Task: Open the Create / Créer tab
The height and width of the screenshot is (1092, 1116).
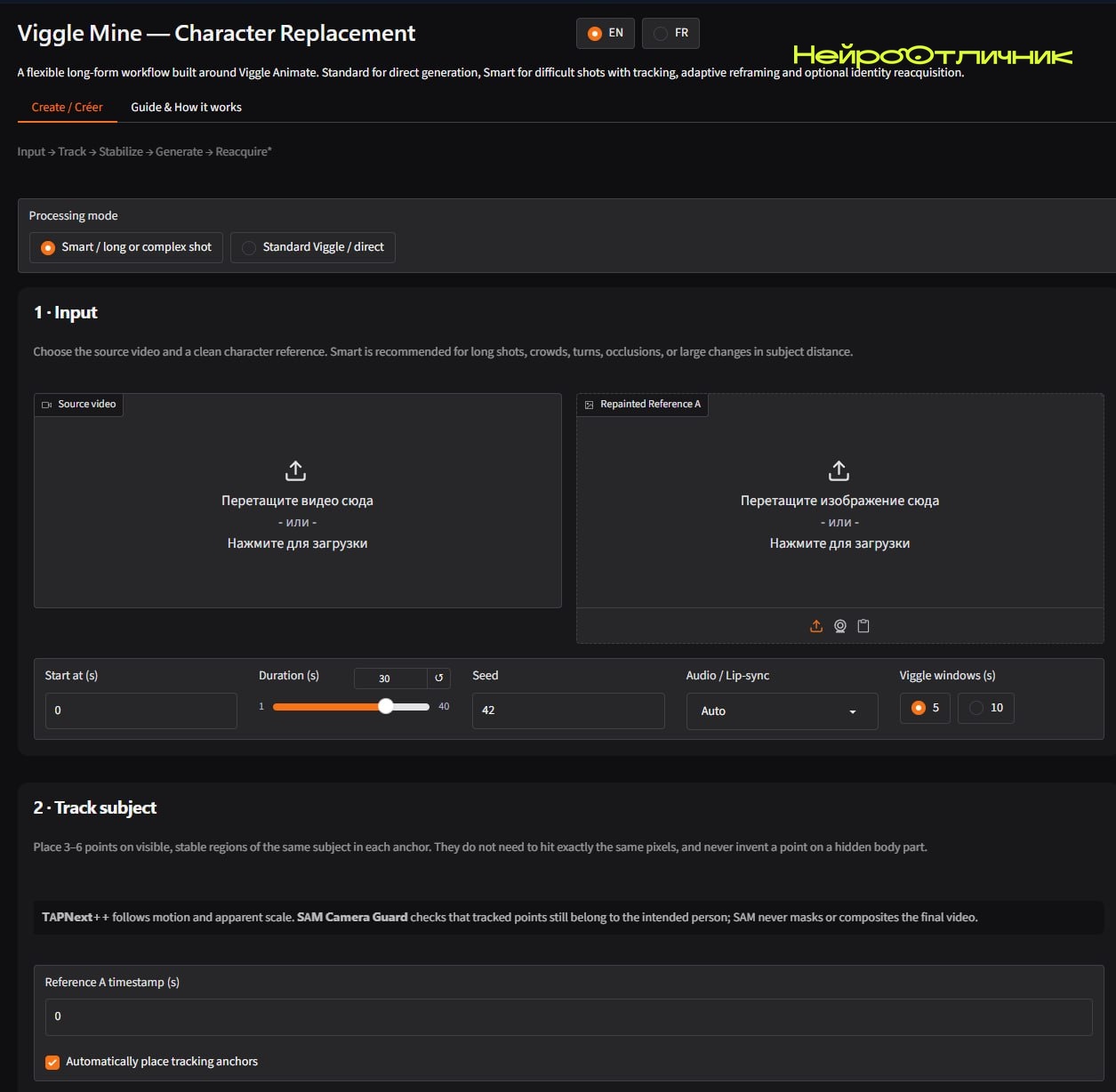Action: point(68,108)
